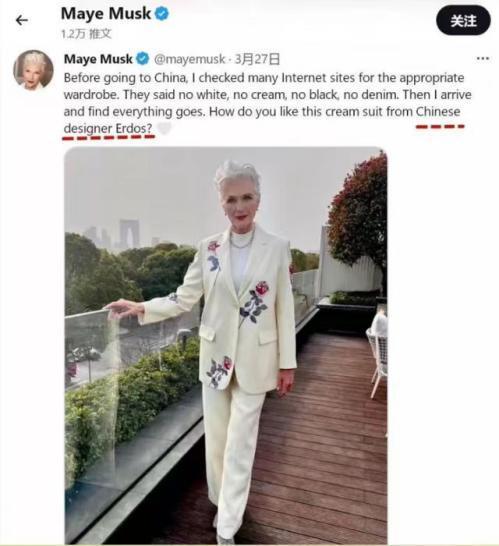Click verified badge next to tweet author

[x=142, y=59]
